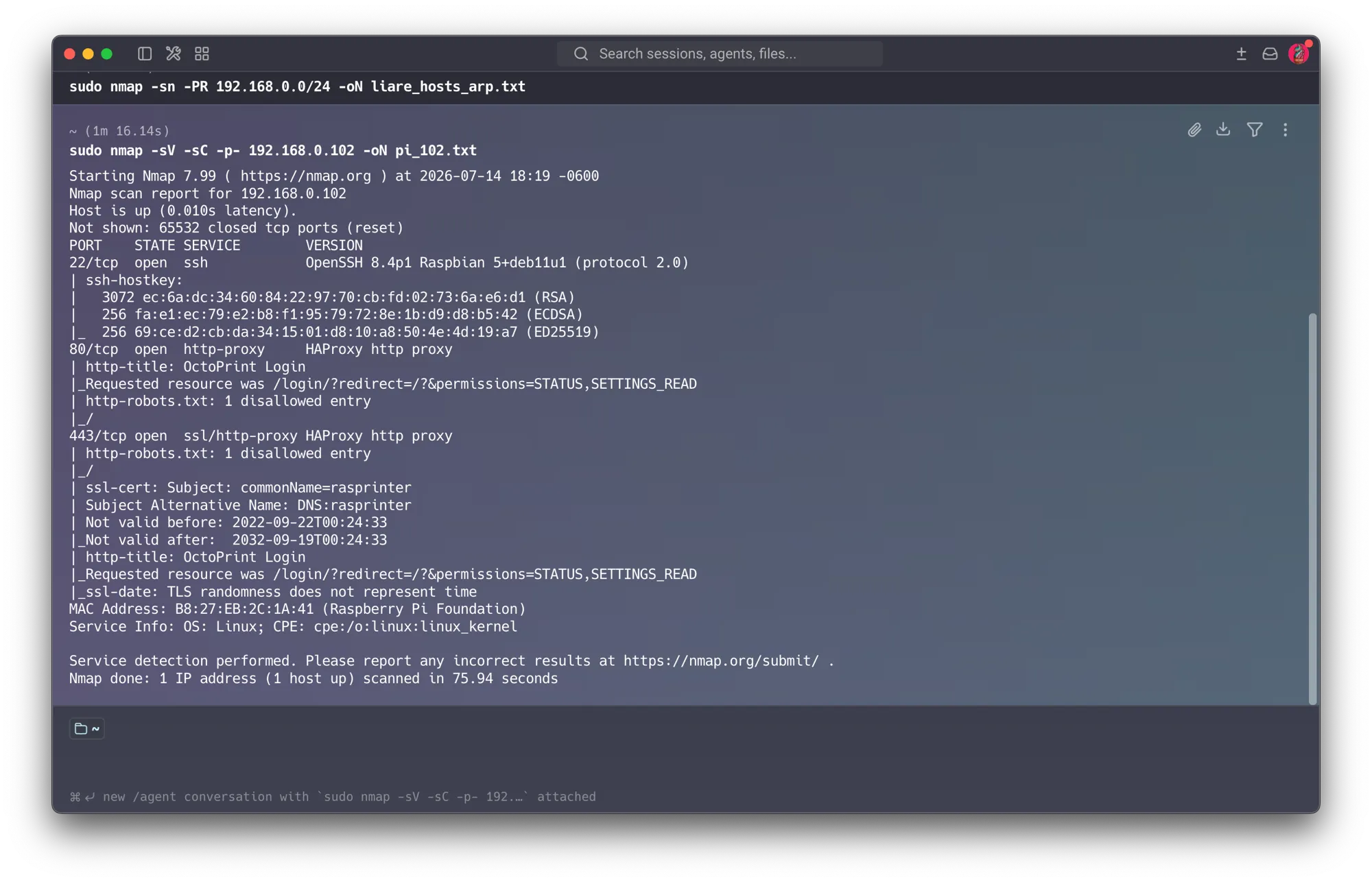Image resolution: width=1372 pixels, height=882 pixels.
Task: Click the home directory folder chip
Action: point(87,728)
